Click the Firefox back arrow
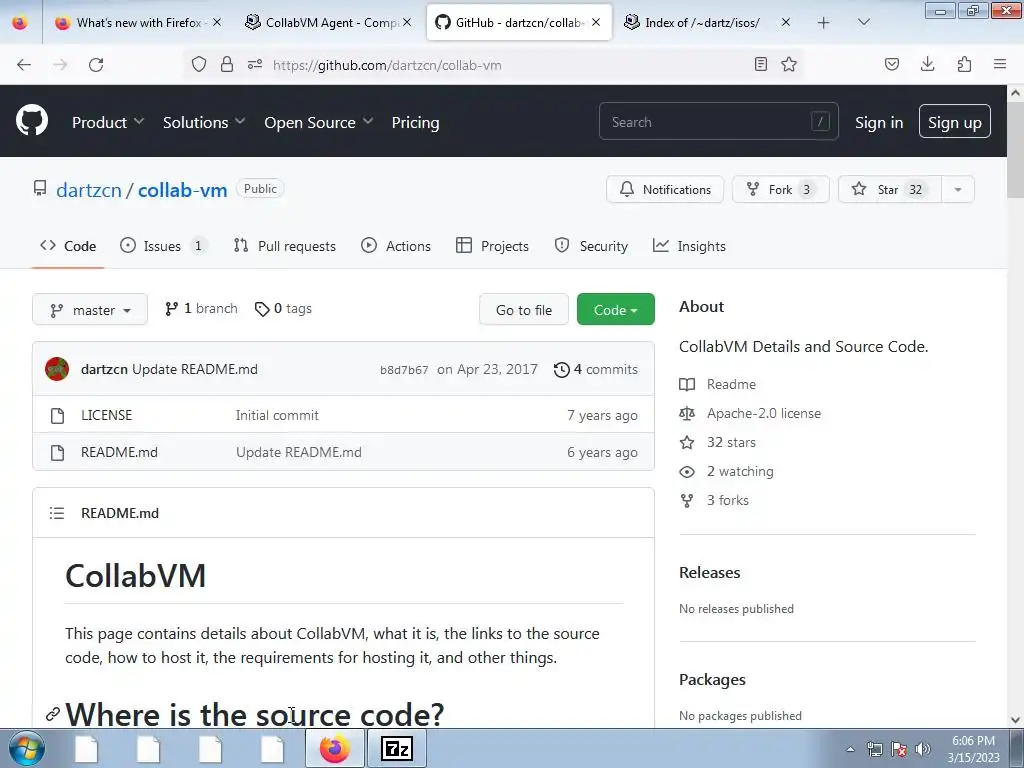The height and width of the screenshot is (768, 1024). click(24, 64)
